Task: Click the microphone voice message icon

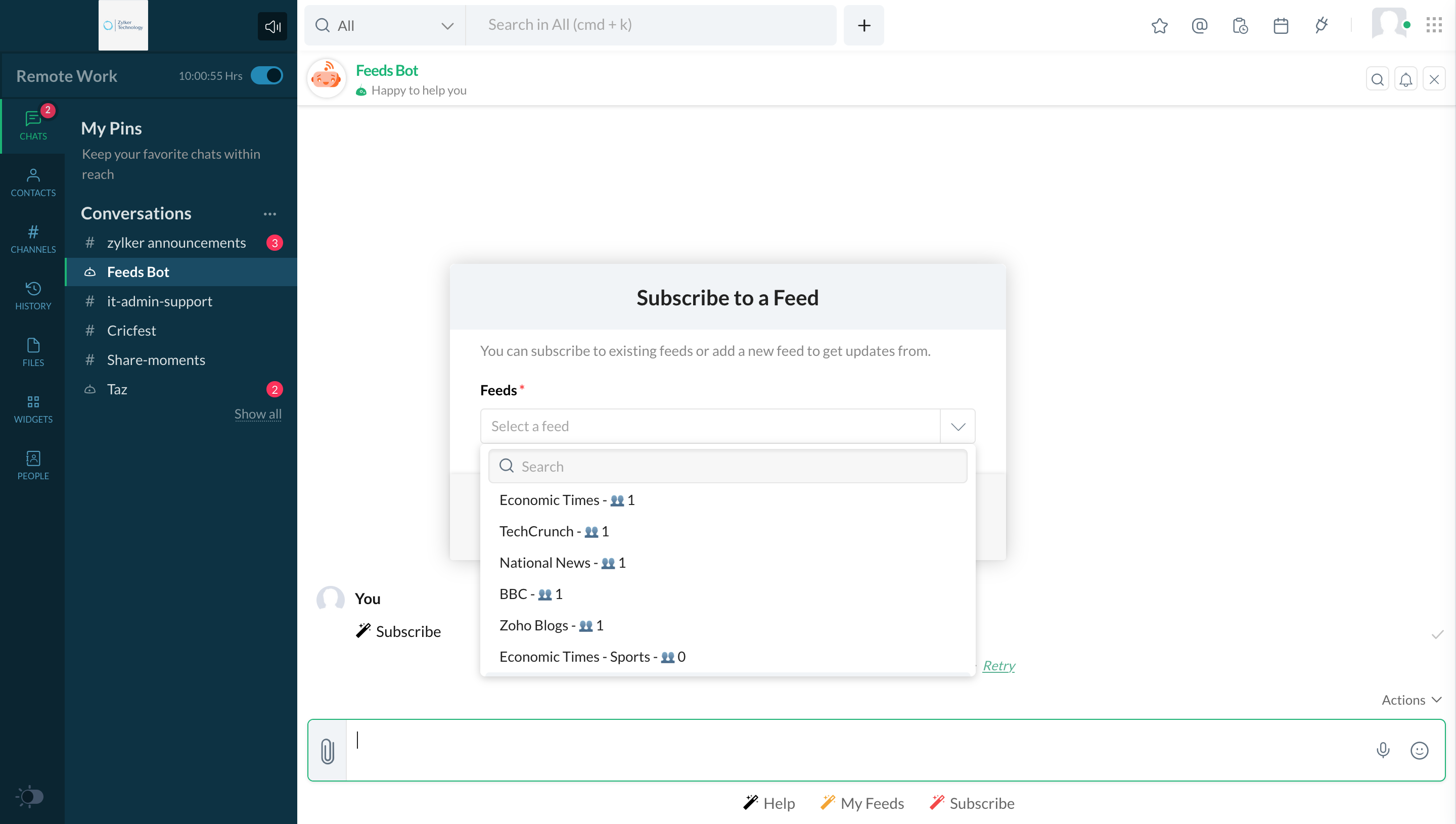Action: pyautogui.click(x=1382, y=750)
